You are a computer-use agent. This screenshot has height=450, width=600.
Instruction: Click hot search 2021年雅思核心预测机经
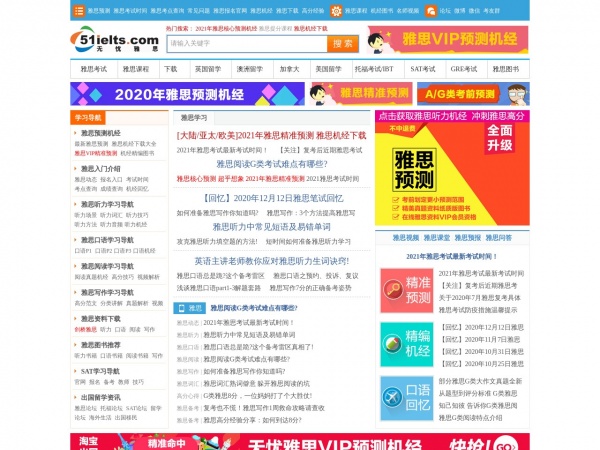click(226, 29)
